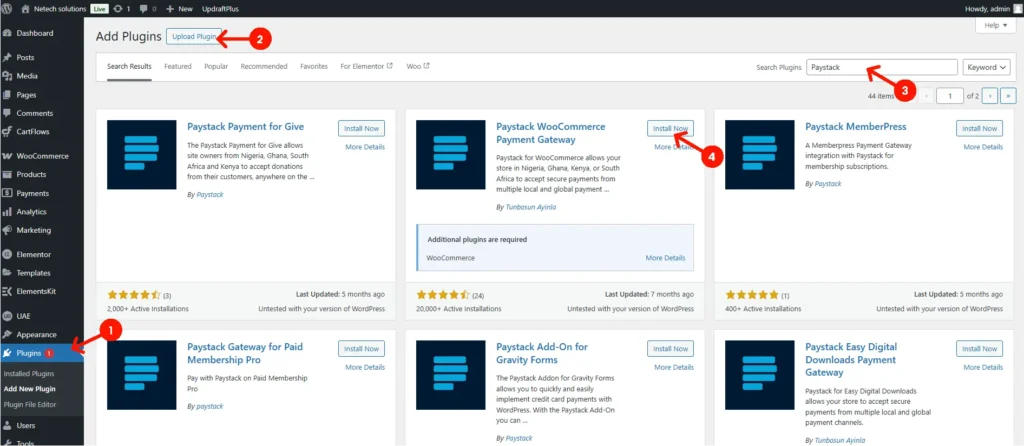Click the current page number field
Viewport: 1024px width, 446px height.
(x=950, y=96)
